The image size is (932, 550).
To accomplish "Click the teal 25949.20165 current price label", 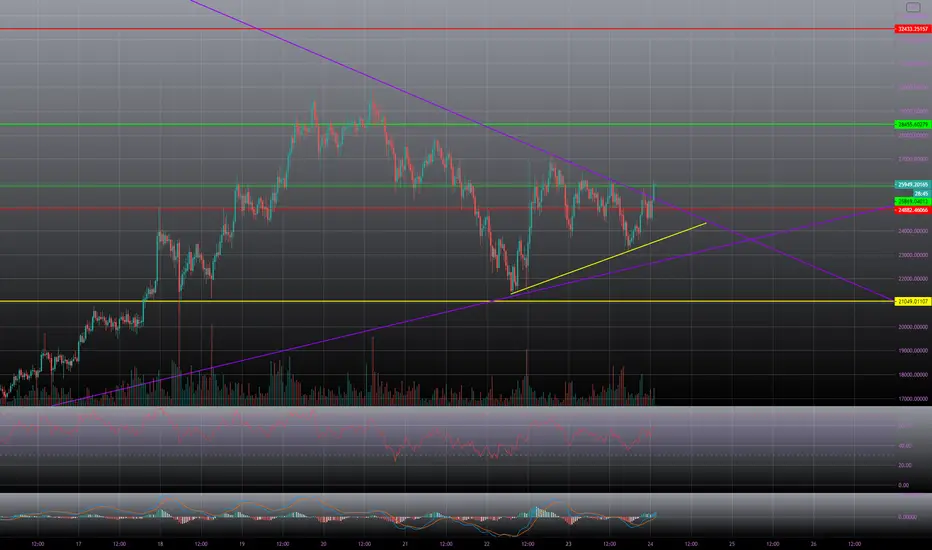I will click(x=912, y=185).
